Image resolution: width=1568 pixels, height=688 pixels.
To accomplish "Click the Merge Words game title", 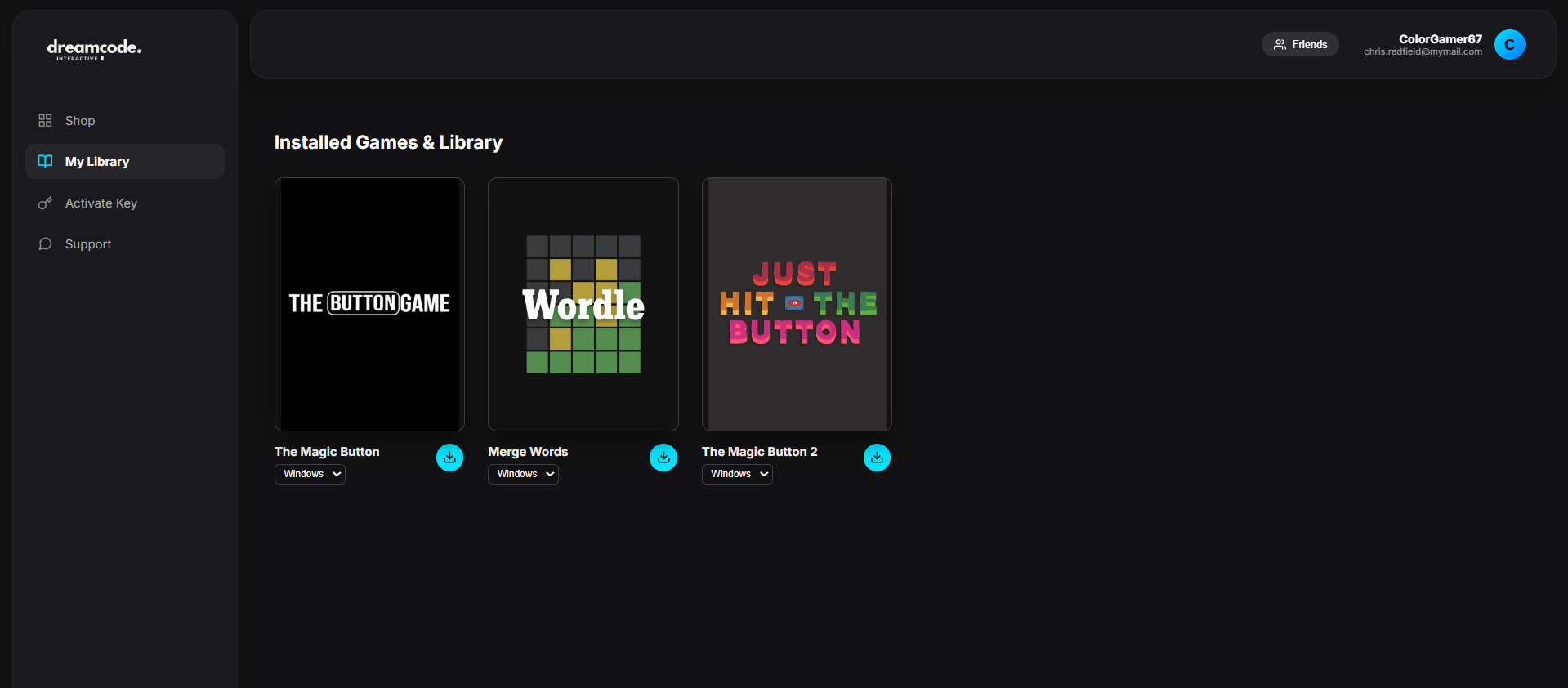I will 528,452.
